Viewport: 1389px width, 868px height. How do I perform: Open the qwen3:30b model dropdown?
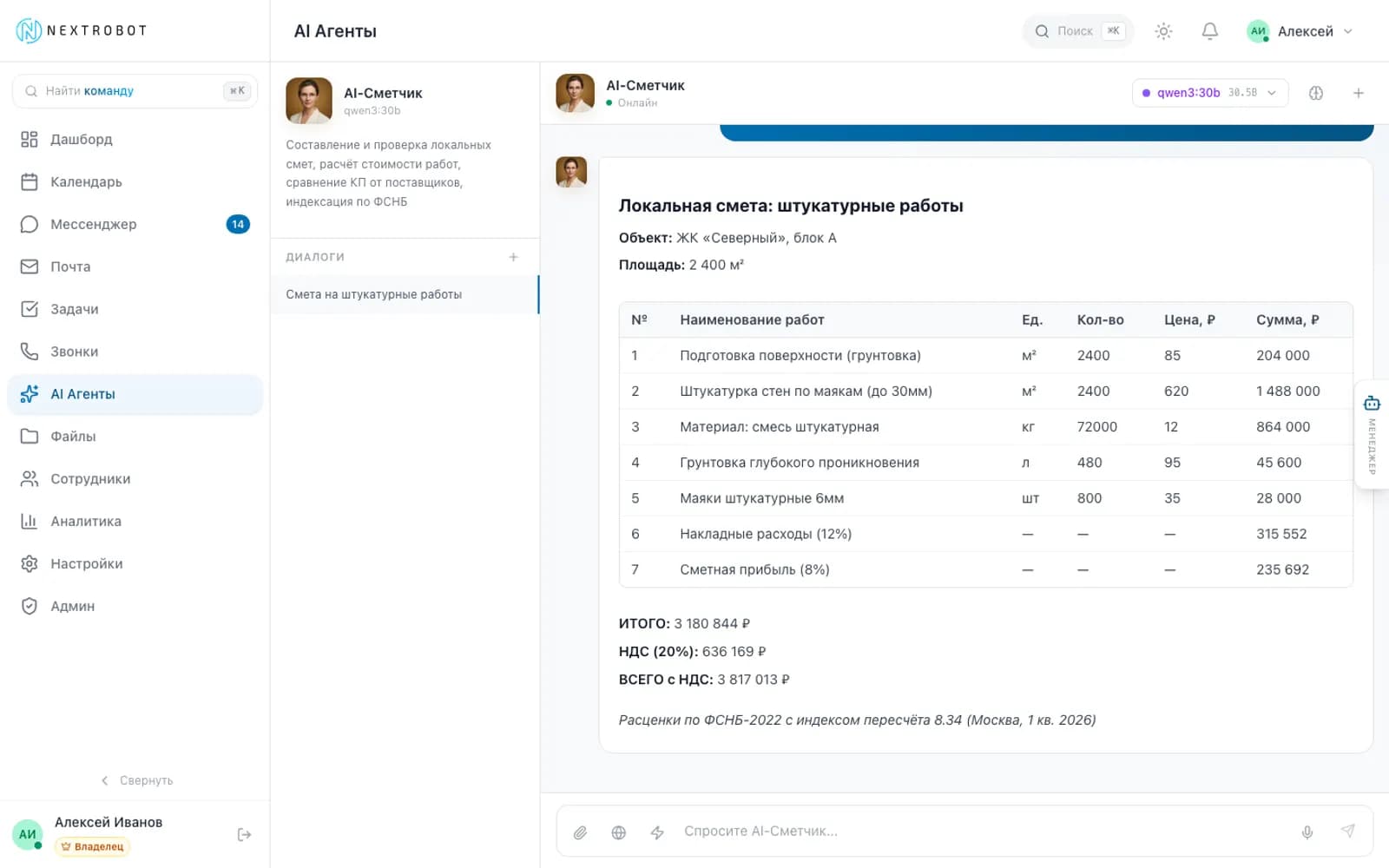(x=1209, y=93)
